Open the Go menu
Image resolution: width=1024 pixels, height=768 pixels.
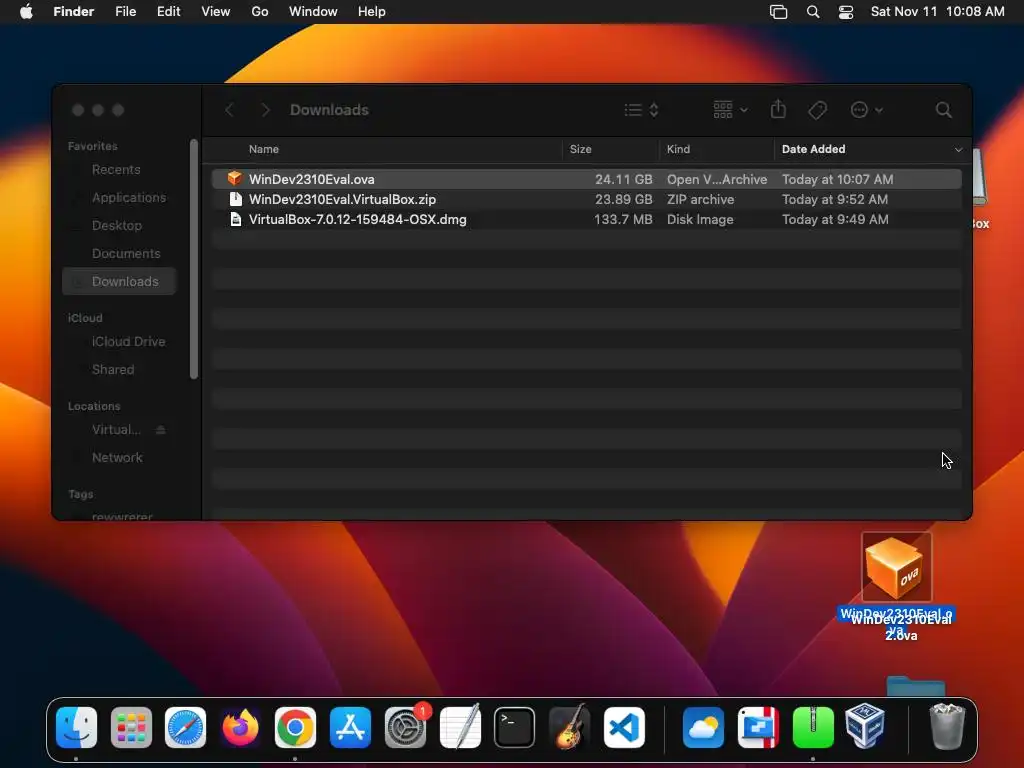point(260,12)
